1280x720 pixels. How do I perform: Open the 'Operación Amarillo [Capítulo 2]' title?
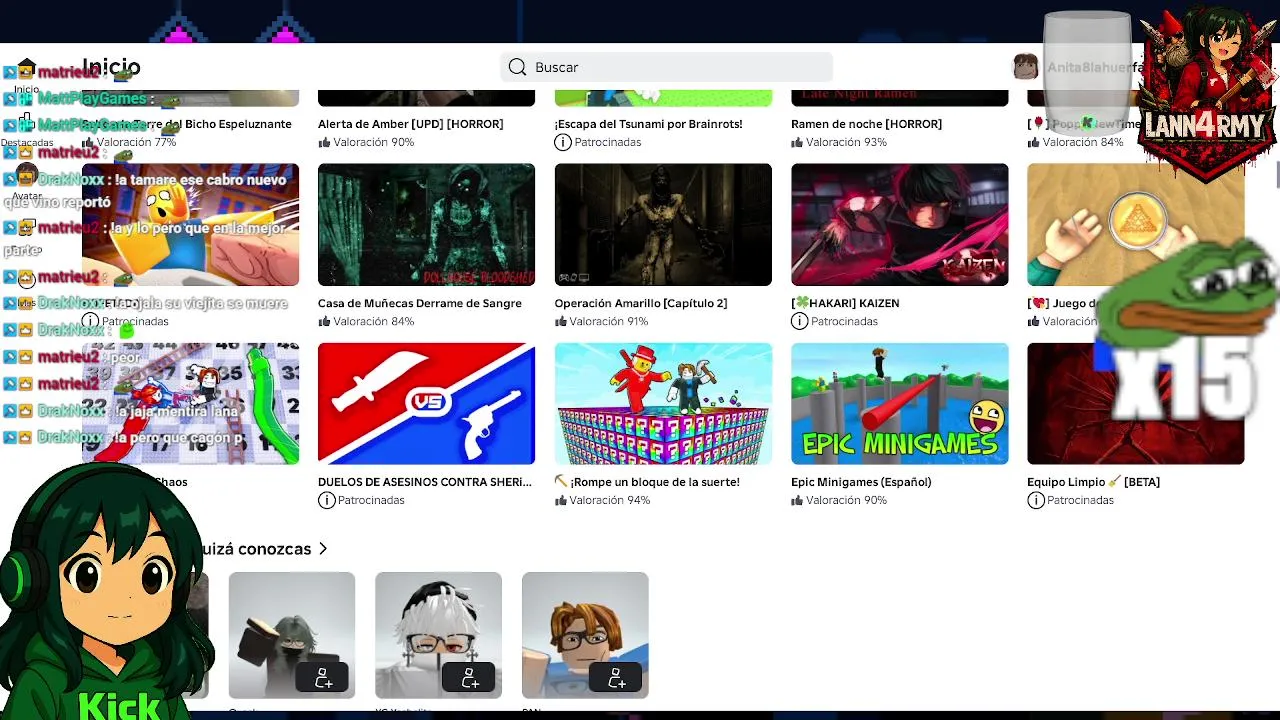click(x=640, y=303)
